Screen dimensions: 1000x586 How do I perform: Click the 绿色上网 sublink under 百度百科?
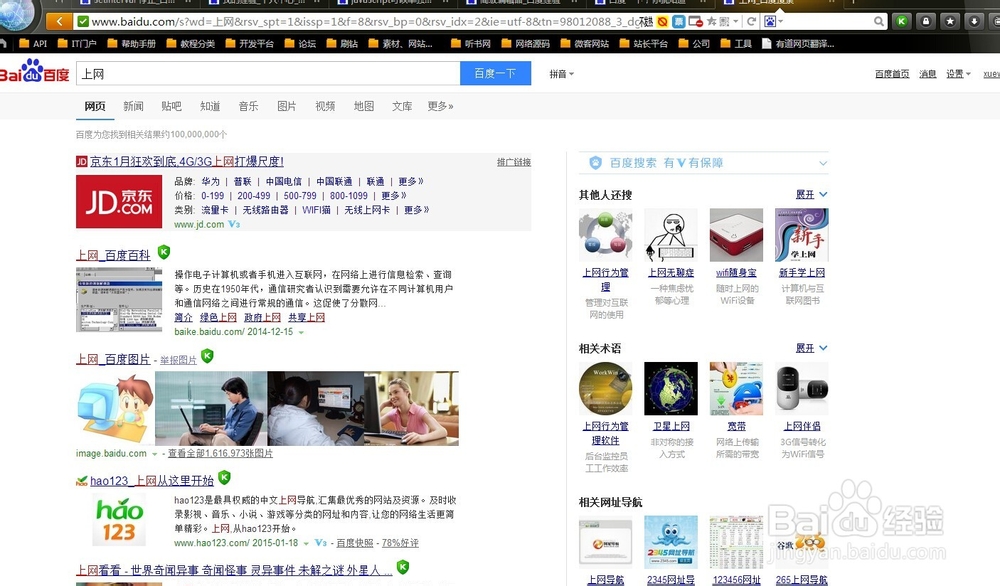pyautogui.click(x=218, y=317)
